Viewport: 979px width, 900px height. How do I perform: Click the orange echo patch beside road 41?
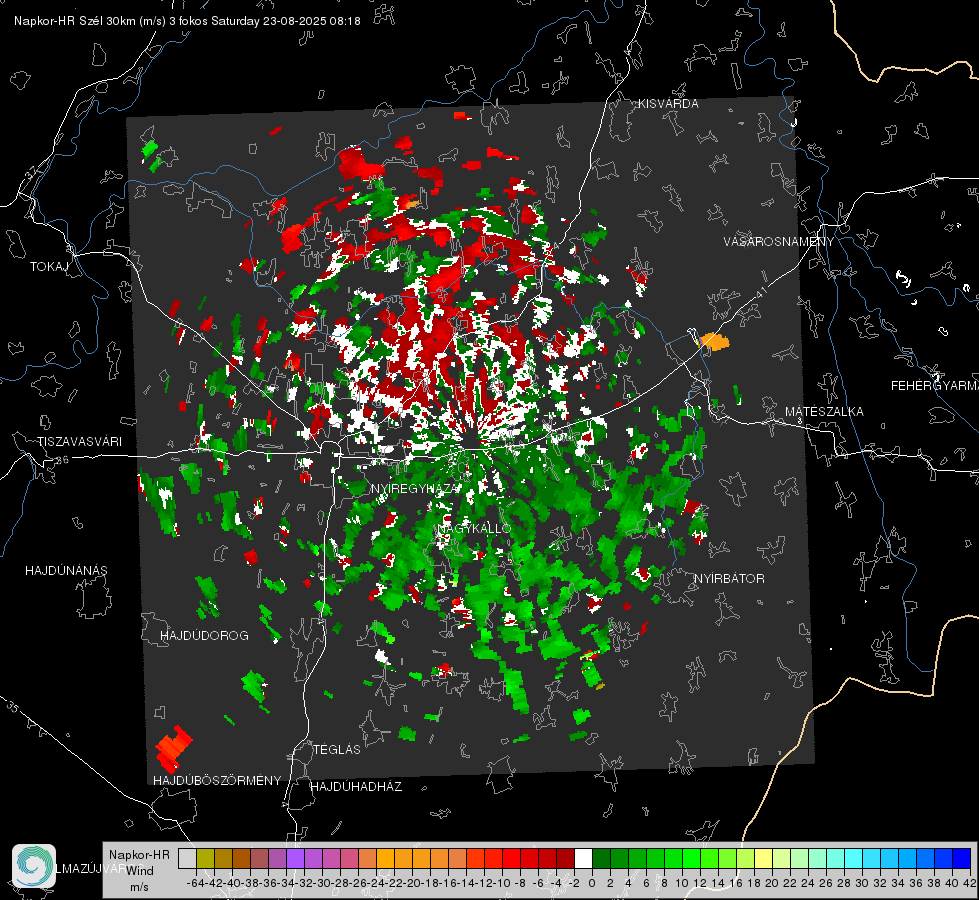point(714,342)
